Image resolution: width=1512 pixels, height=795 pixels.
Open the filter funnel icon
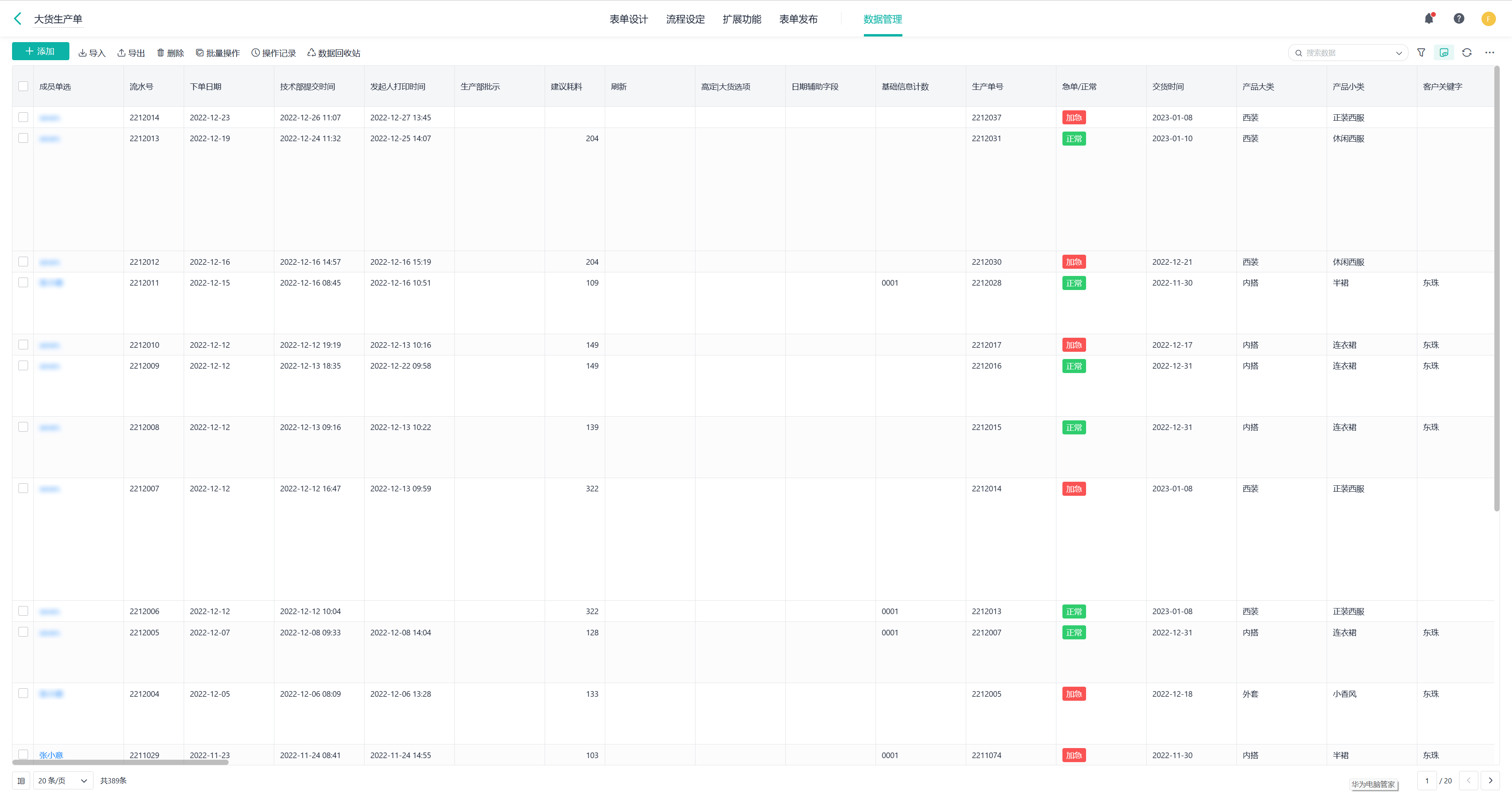point(1421,53)
